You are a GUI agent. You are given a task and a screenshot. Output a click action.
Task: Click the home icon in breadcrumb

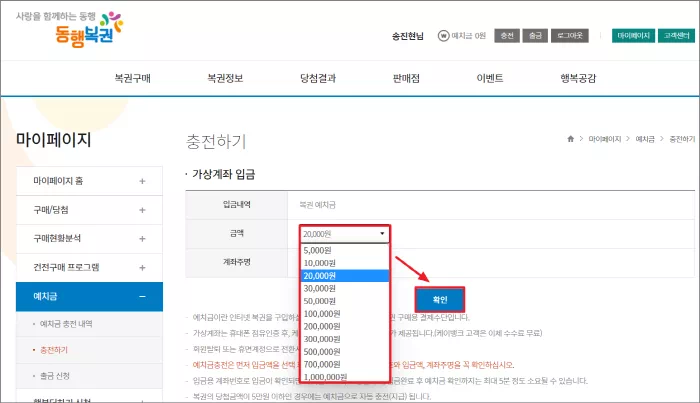coord(570,139)
